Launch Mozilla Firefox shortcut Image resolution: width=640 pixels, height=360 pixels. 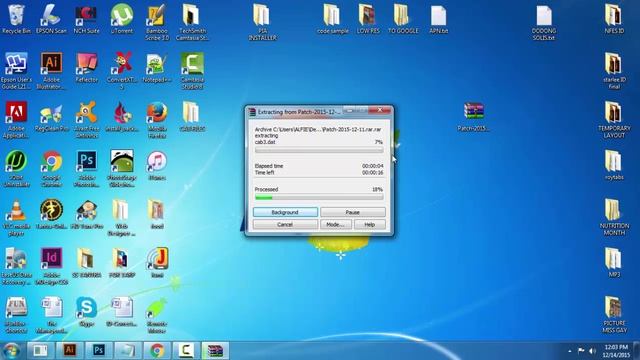[157, 120]
